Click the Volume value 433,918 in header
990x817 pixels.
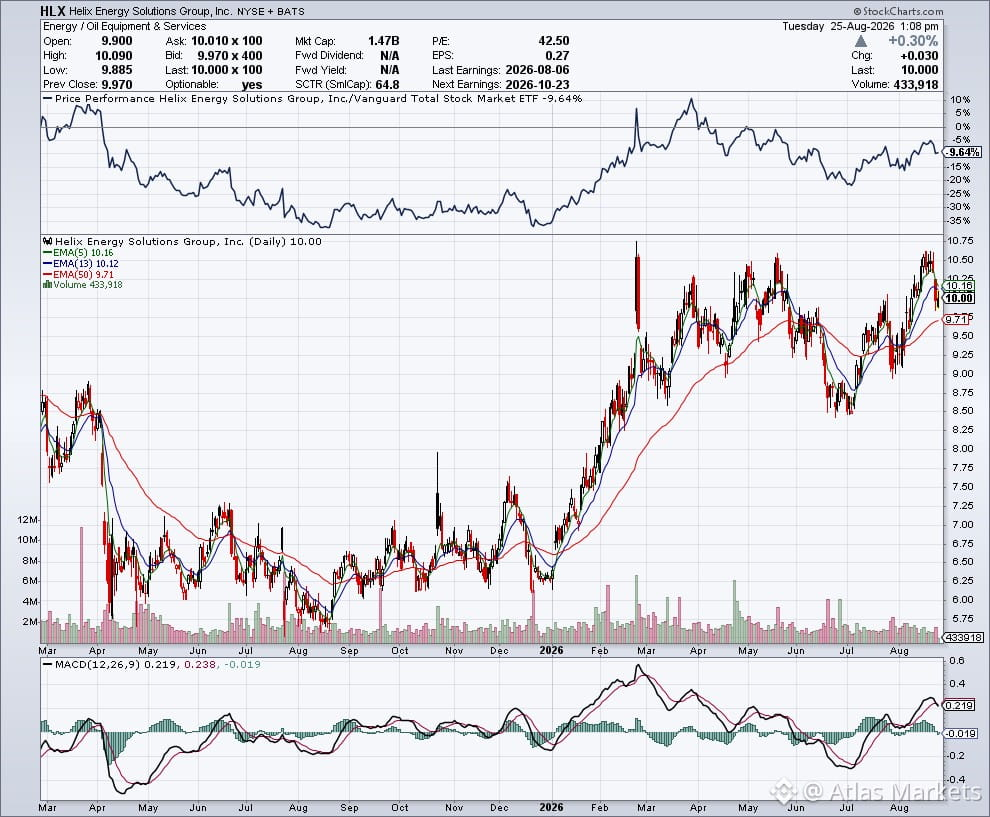(915, 85)
